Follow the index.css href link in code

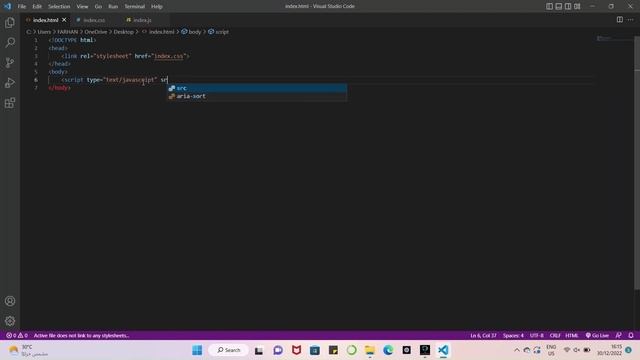point(169,56)
